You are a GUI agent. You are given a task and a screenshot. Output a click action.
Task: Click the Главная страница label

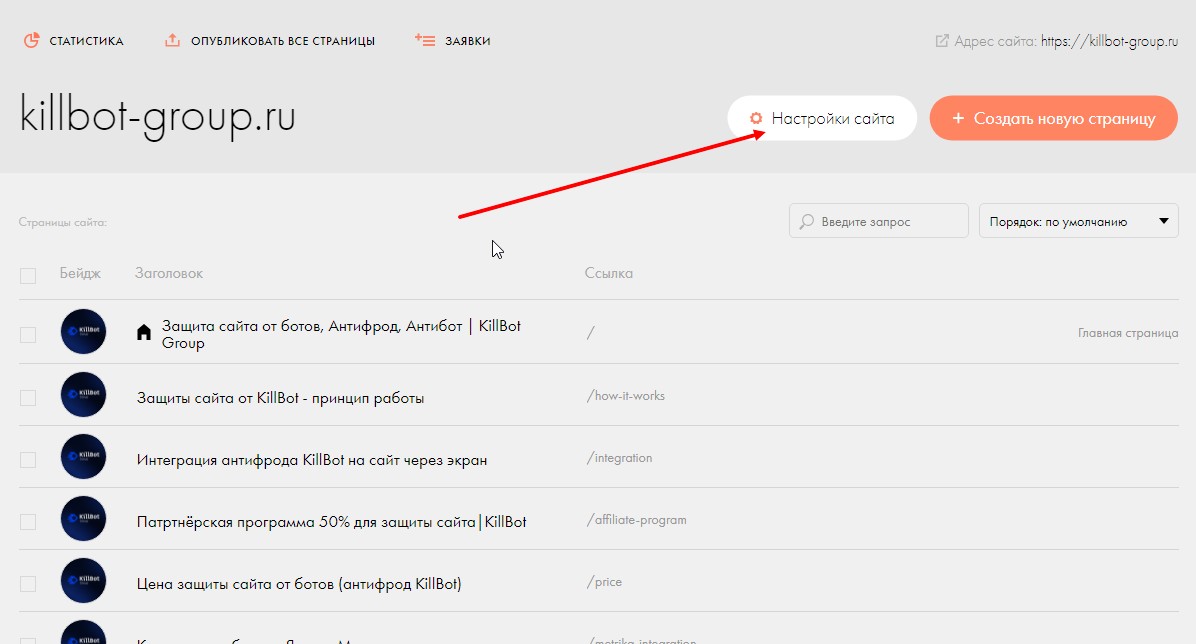(1128, 333)
